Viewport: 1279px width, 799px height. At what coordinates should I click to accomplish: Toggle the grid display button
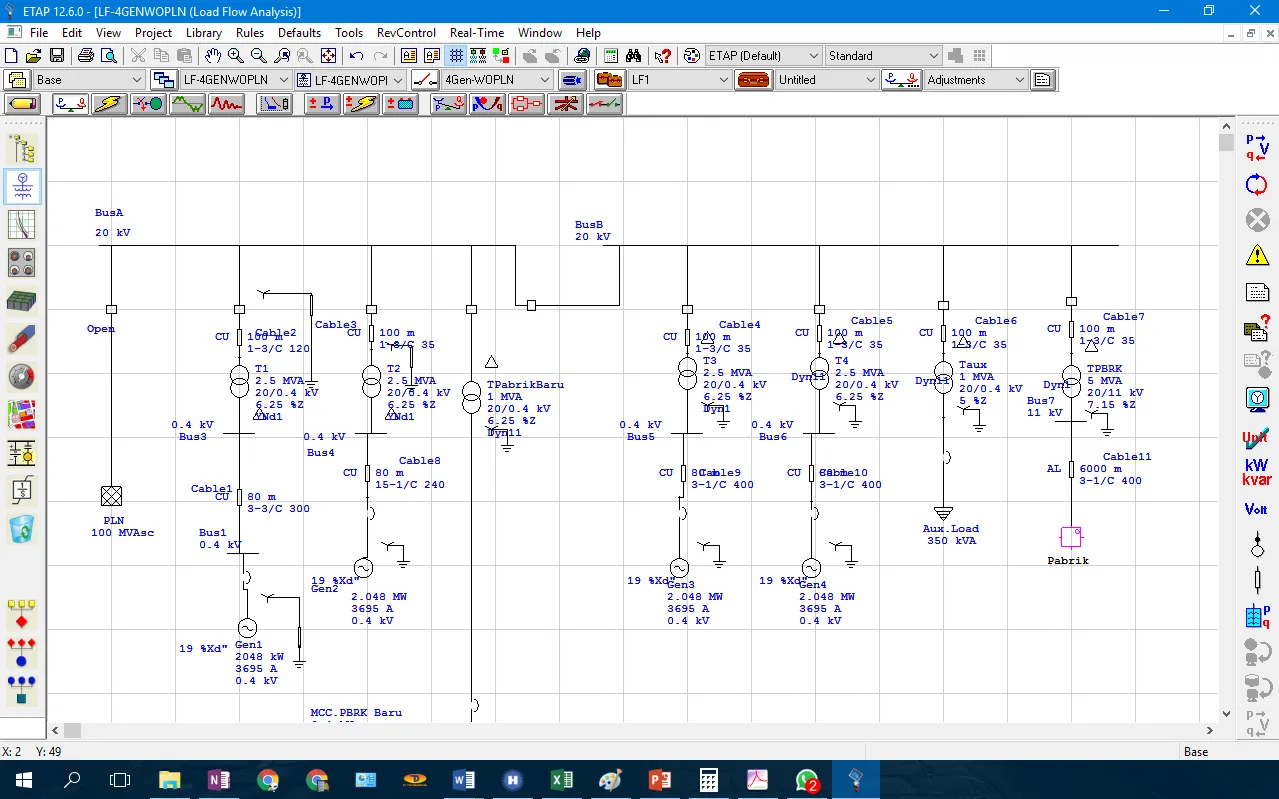456,56
